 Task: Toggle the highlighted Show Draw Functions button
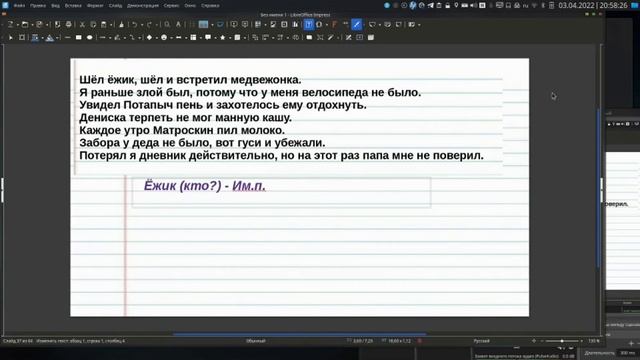[357, 24]
